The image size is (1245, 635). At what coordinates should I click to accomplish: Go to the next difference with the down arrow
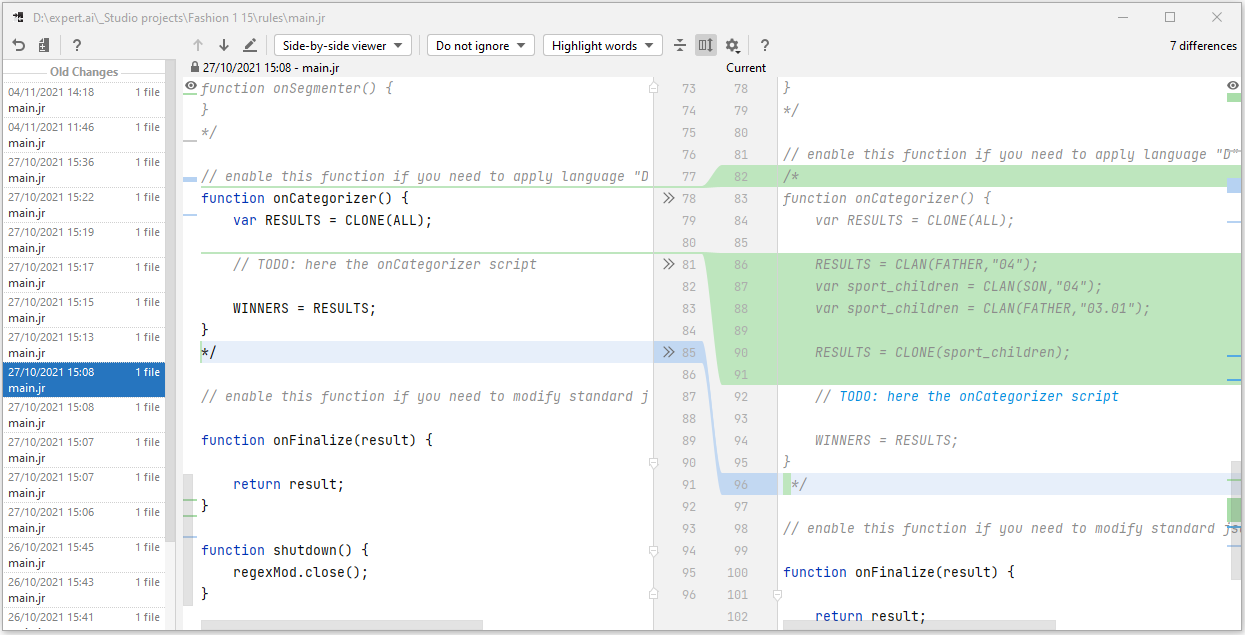(x=224, y=45)
